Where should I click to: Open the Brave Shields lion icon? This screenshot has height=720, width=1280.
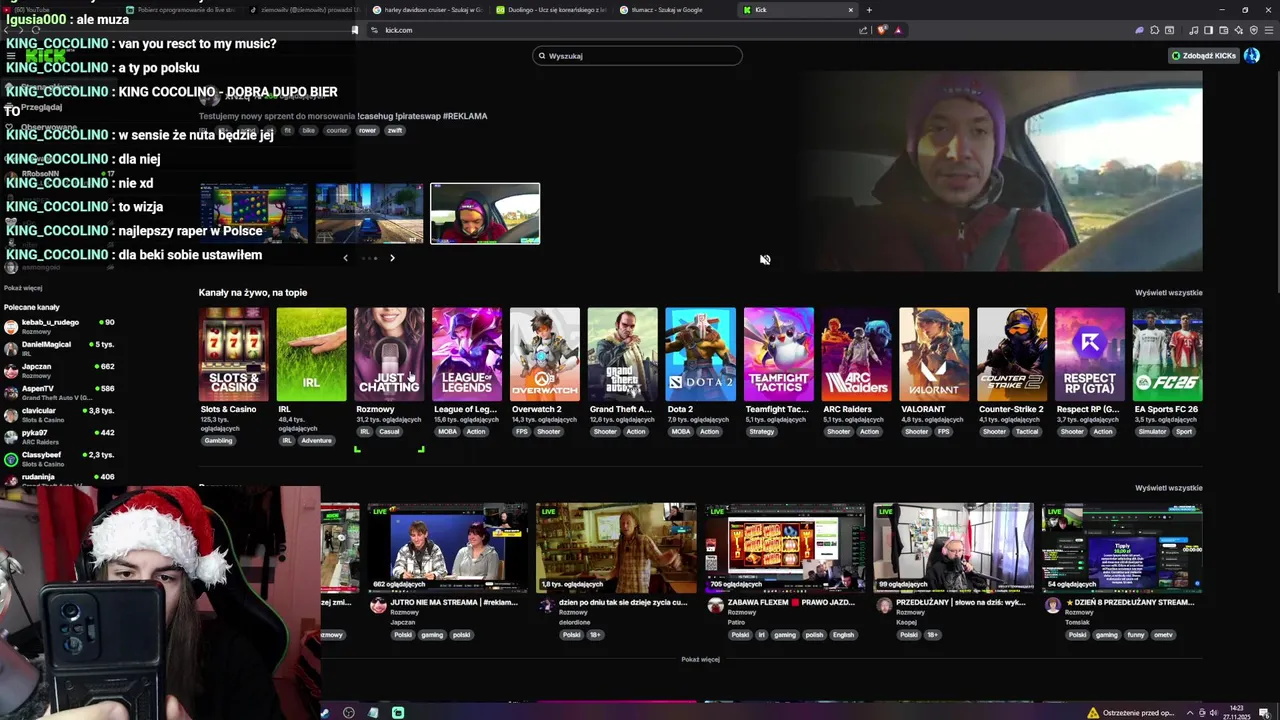(882, 30)
